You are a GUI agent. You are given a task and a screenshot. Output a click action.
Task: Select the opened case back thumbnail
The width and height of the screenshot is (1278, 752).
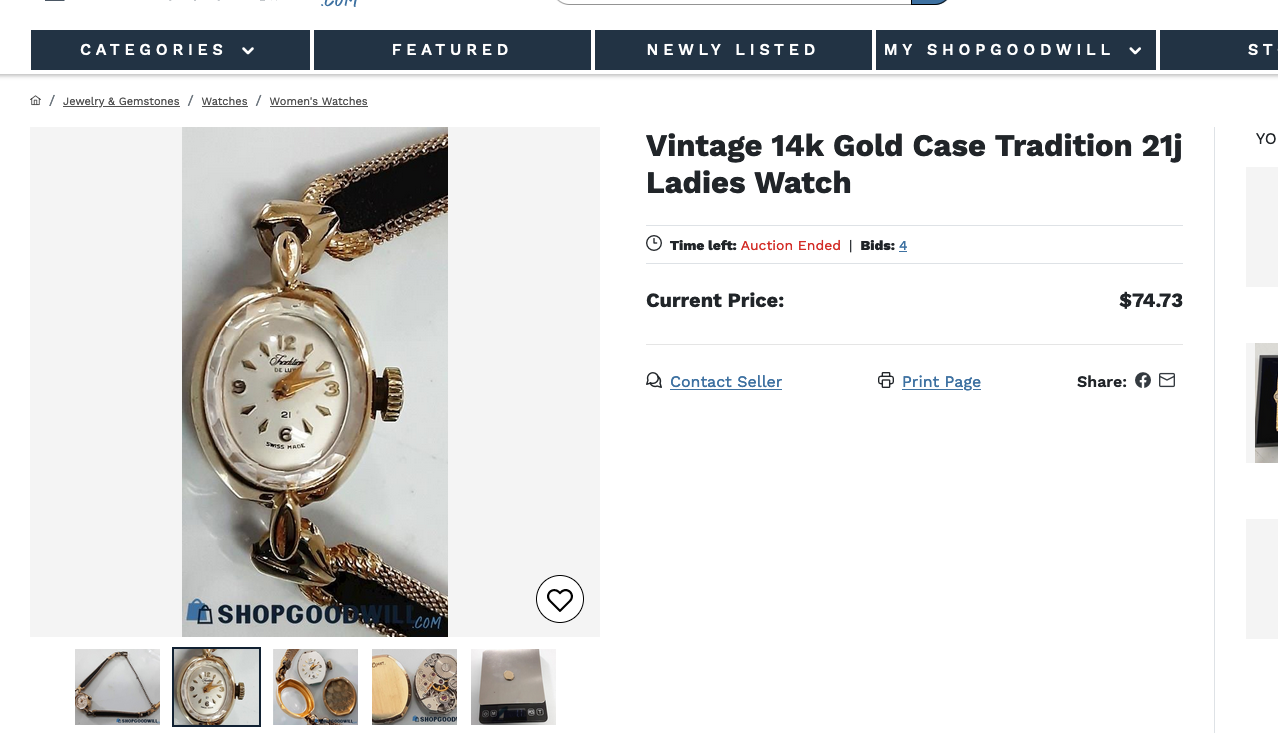point(315,687)
